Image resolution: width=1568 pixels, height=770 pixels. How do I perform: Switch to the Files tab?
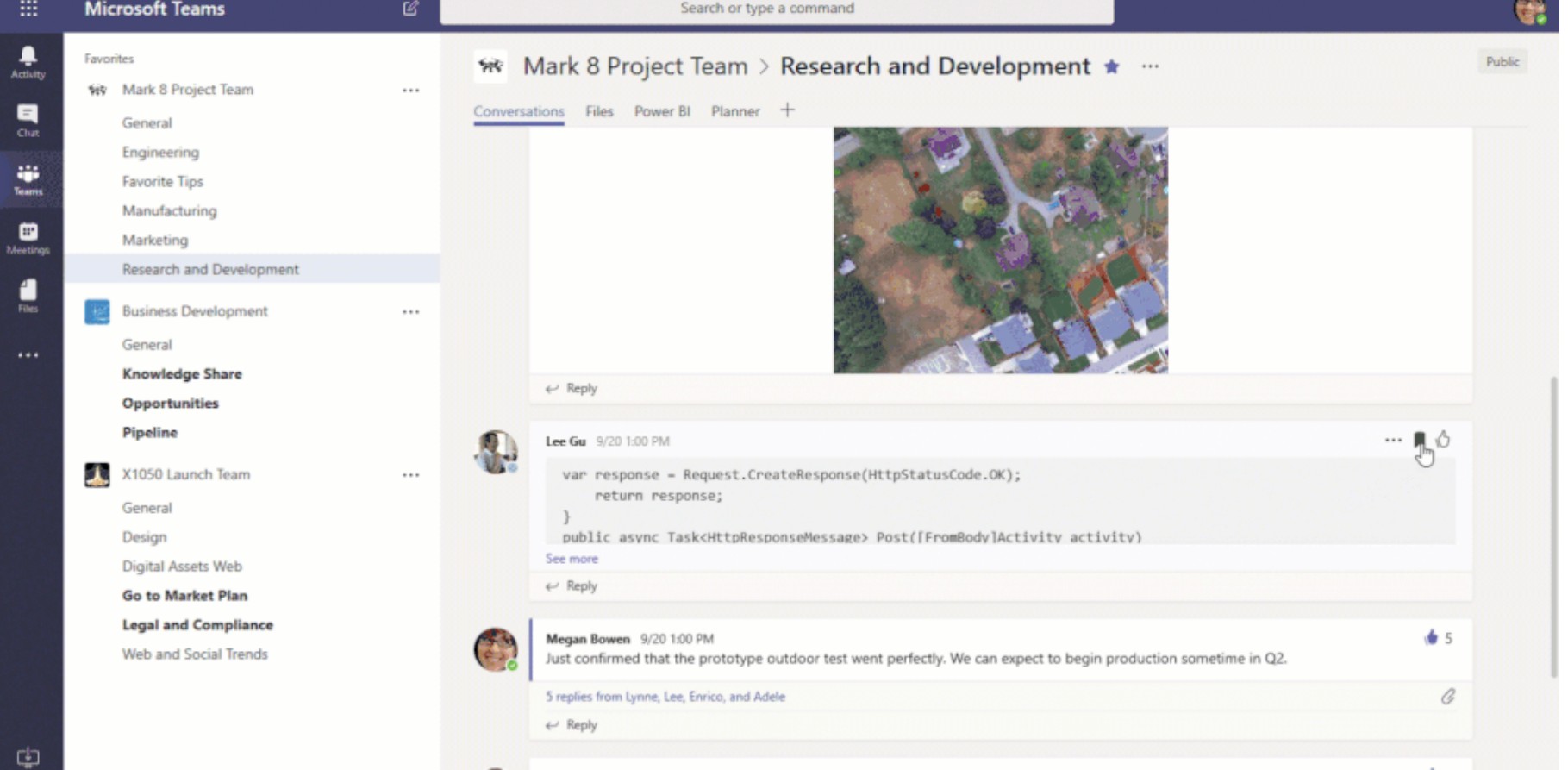pos(599,111)
